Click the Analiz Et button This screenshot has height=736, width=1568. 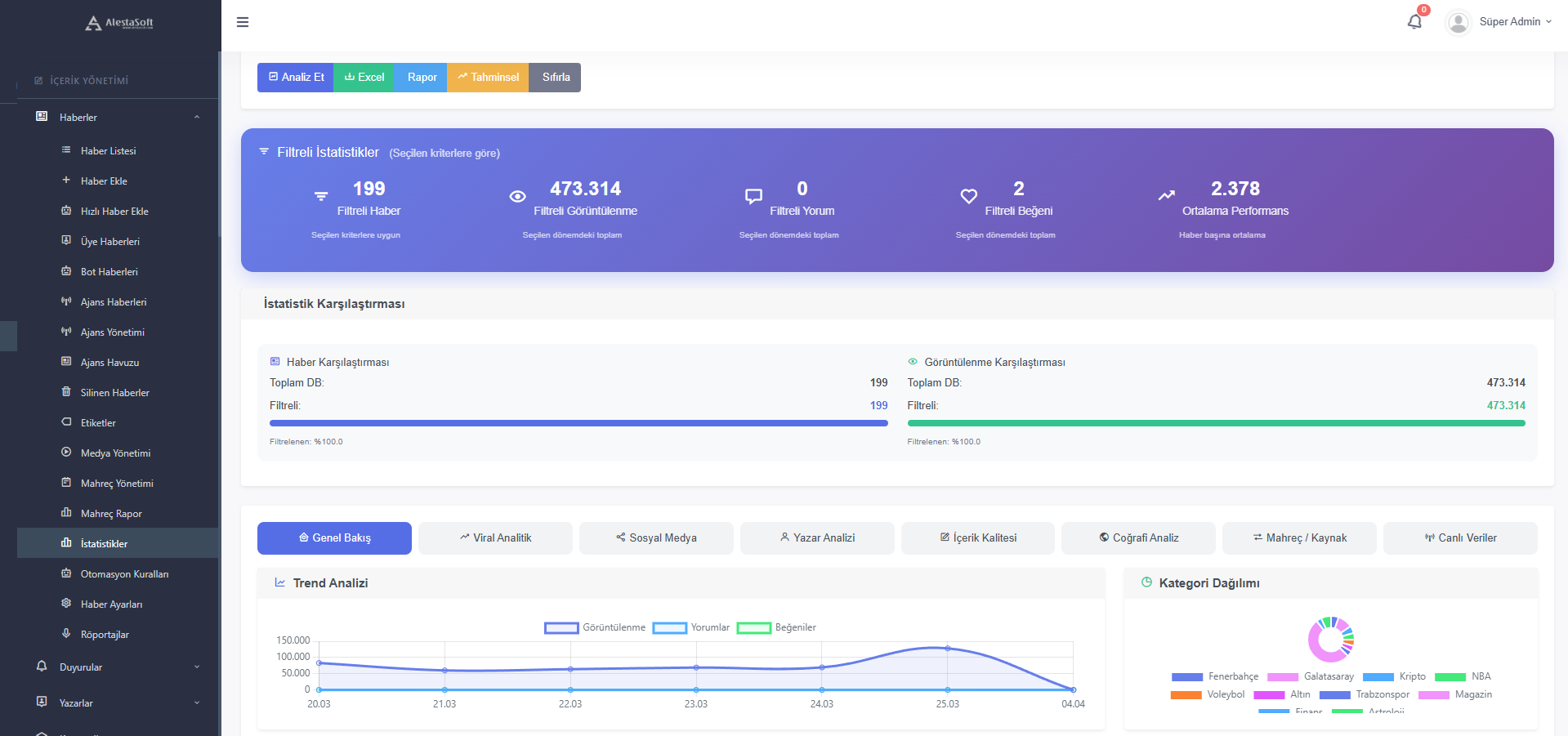pos(295,77)
